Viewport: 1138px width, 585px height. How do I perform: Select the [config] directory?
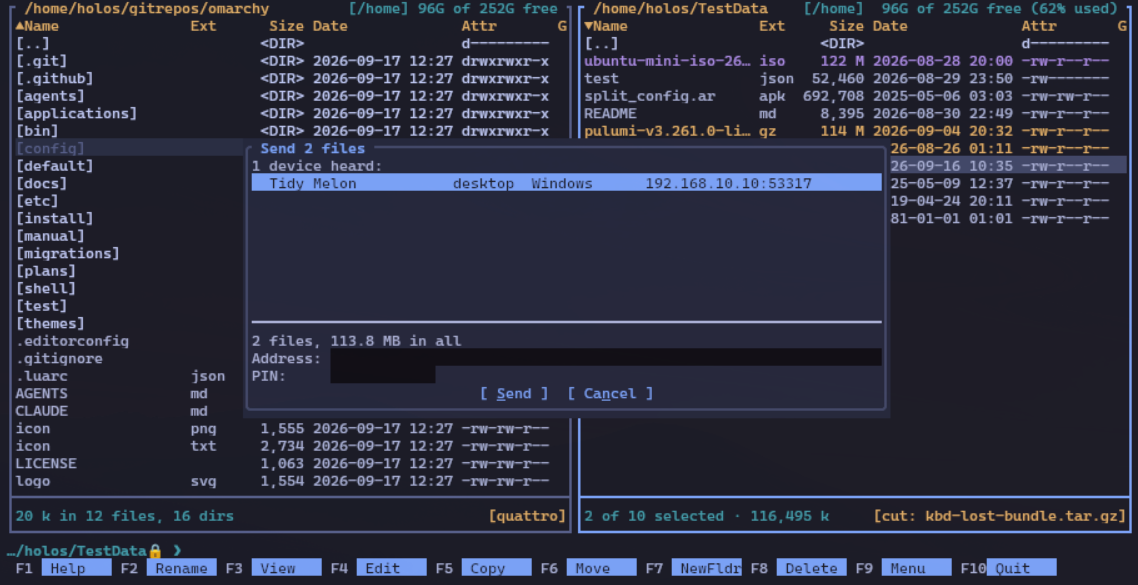pyautogui.click(x=129, y=148)
